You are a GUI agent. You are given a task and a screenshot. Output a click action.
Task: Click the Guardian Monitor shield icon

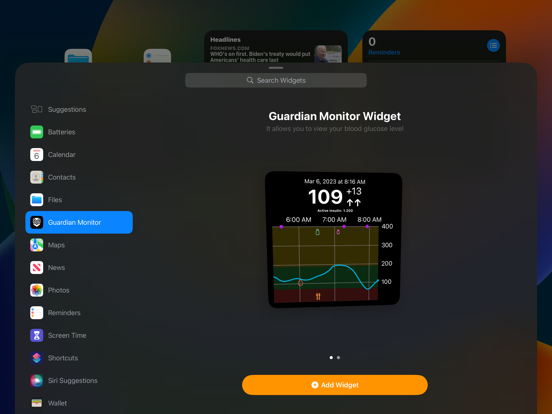(36, 222)
